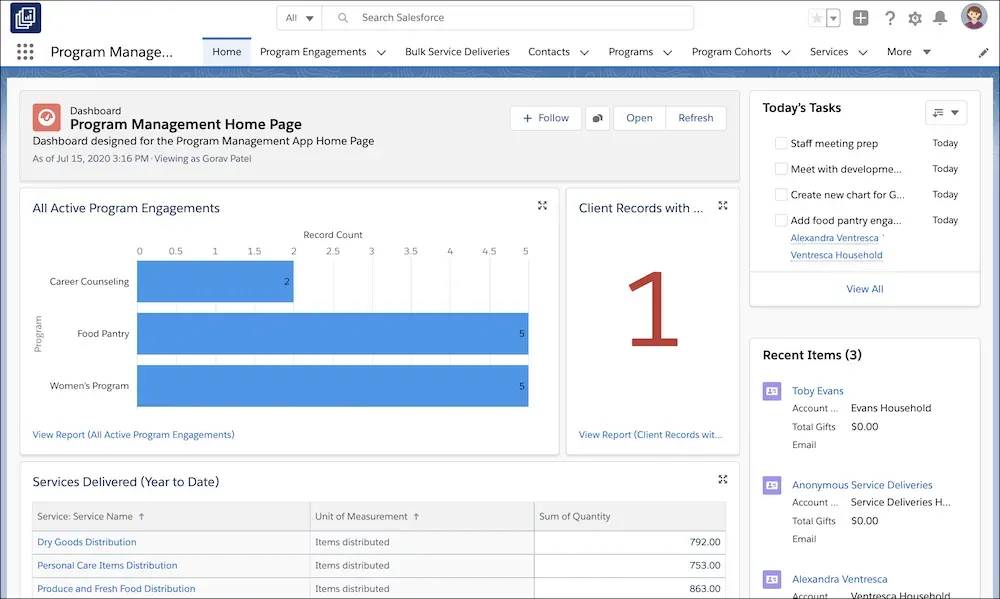Click the subscribe icon next to Follow
The height and width of the screenshot is (599, 1000).
pyautogui.click(x=597, y=117)
